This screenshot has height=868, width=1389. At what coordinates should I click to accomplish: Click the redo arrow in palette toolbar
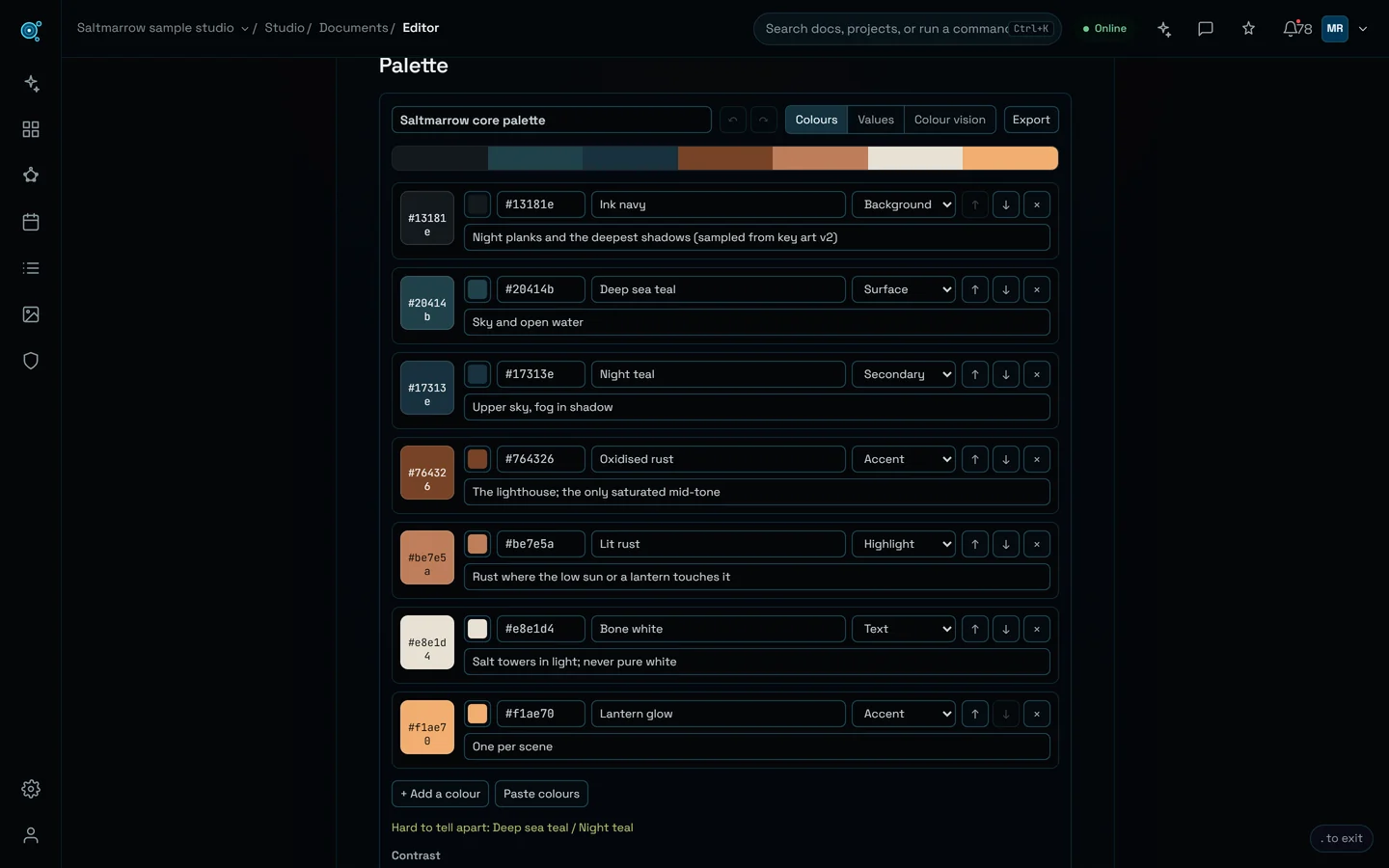[764, 120]
